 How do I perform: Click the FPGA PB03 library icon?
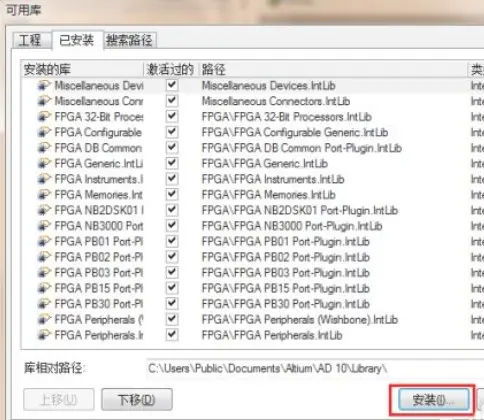[44, 273]
